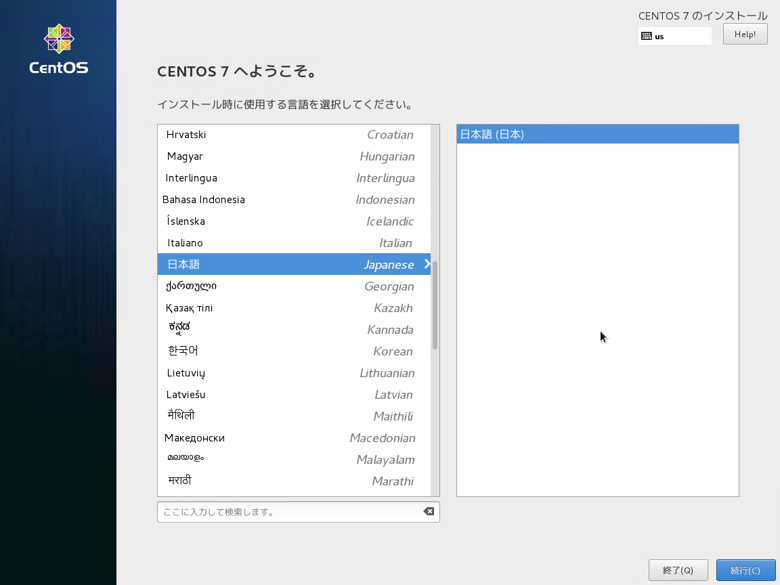
Task: Select 日本語 (日本) locale entry
Action: click(x=597, y=134)
